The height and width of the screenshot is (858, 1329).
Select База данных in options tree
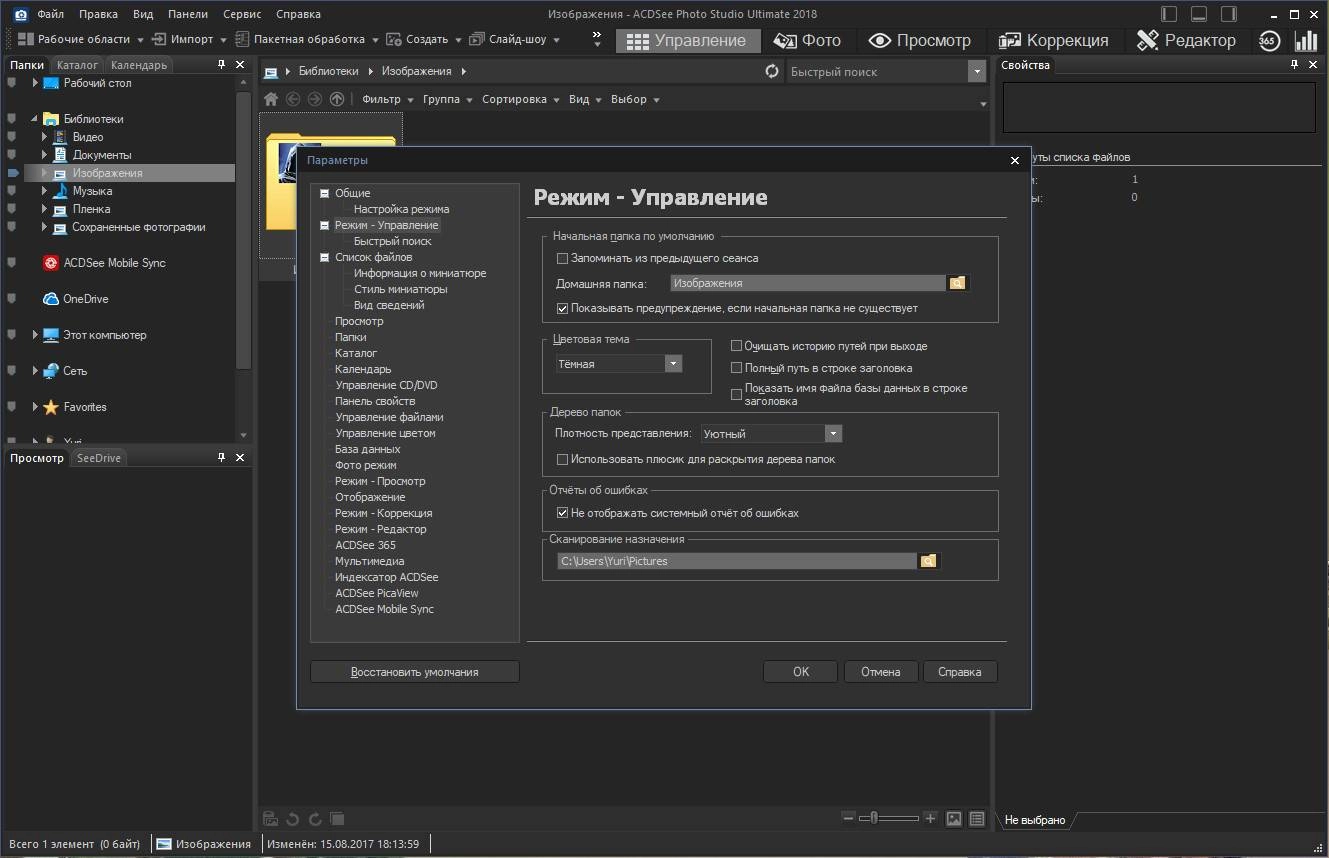pos(368,449)
